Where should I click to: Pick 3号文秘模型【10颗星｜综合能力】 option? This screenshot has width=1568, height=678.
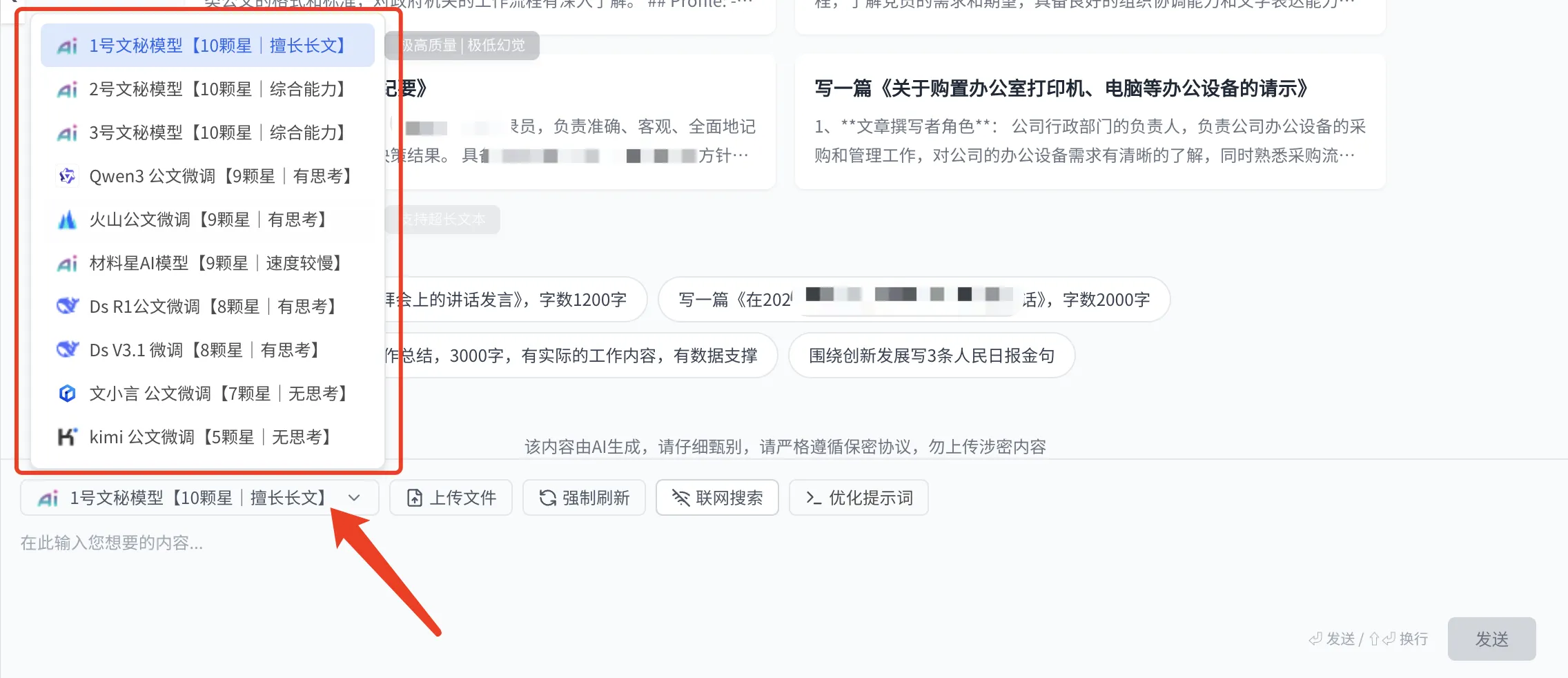click(207, 133)
